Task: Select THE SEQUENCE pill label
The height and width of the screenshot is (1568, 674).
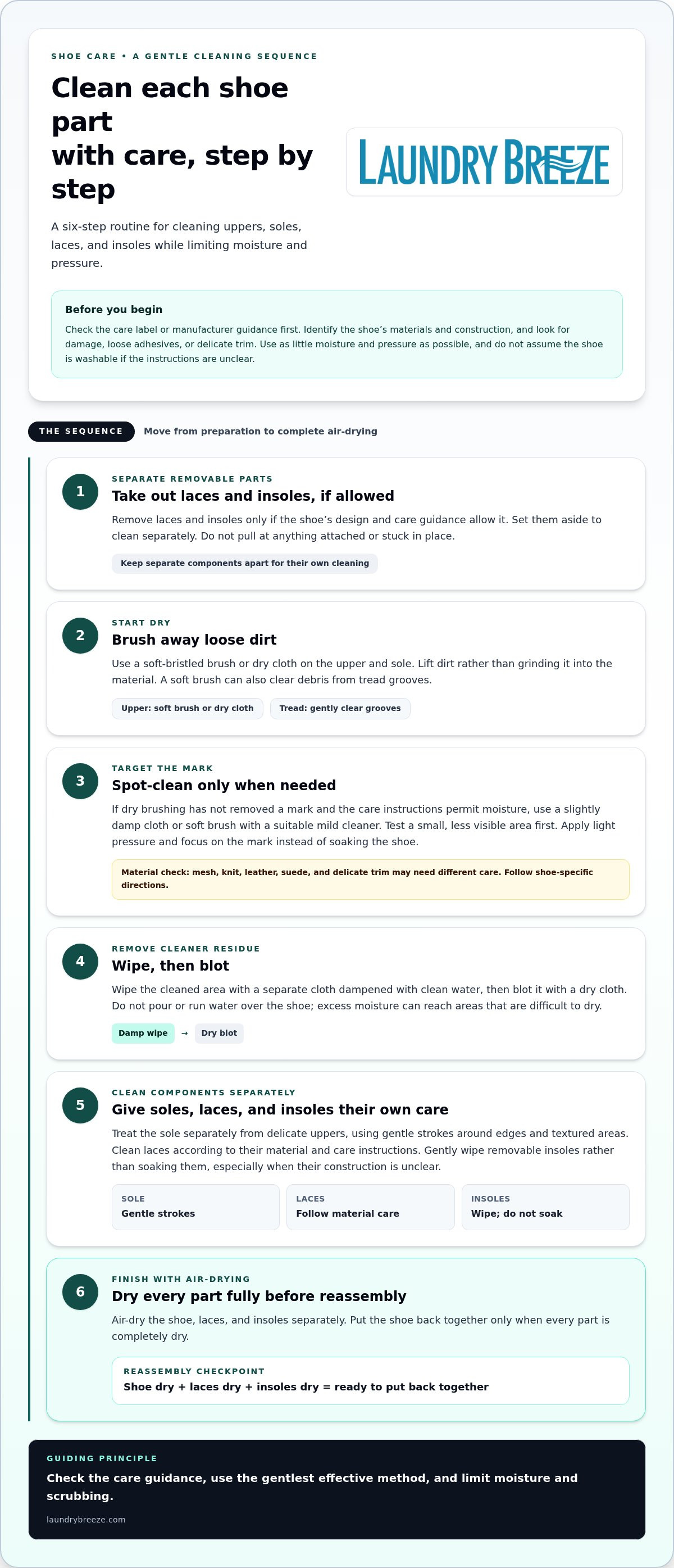Action: point(81,432)
